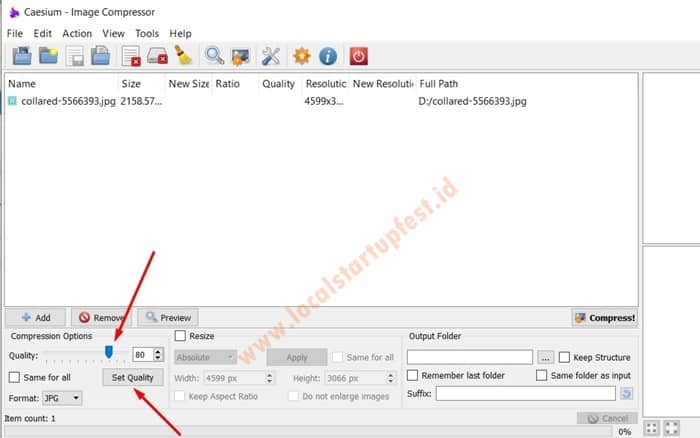Click the output folder browse ... button
The height and width of the screenshot is (438, 700).
pos(546,357)
